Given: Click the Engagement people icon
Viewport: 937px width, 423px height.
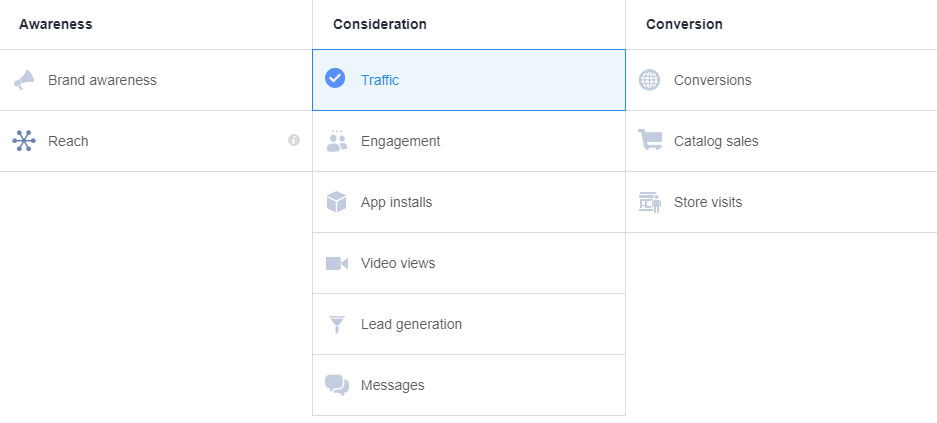Looking at the screenshot, I should coord(337,141).
